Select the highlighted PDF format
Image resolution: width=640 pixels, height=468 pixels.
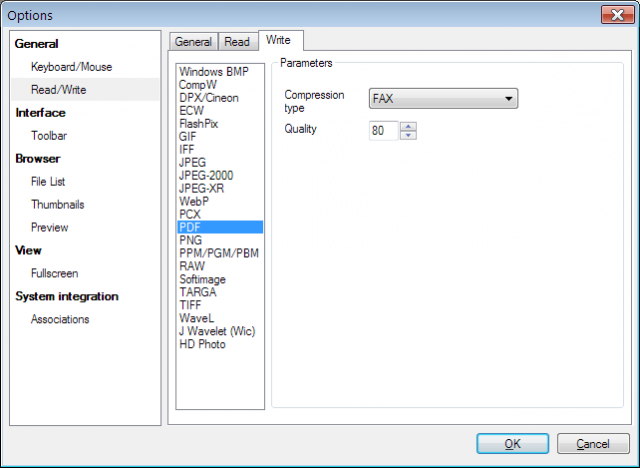tap(220, 227)
